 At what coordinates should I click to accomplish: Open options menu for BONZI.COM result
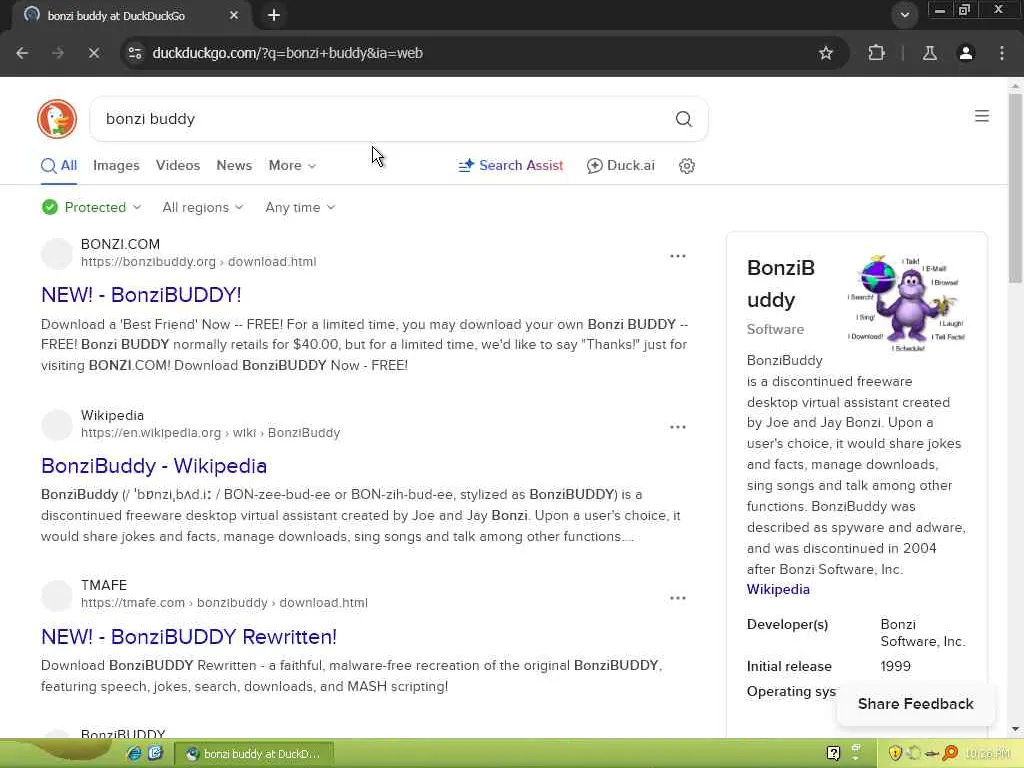click(x=678, y=256)
